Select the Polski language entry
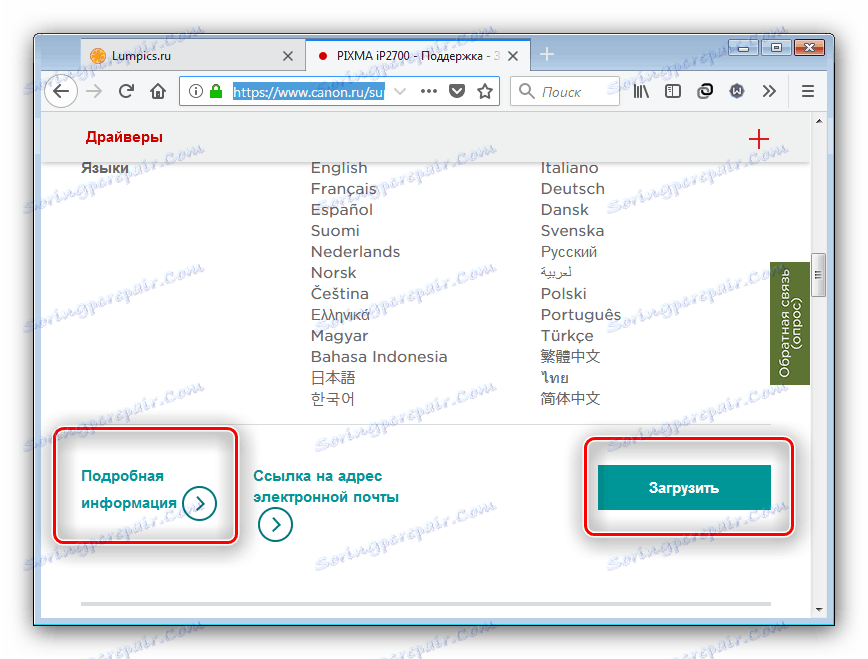 point(563,294)
